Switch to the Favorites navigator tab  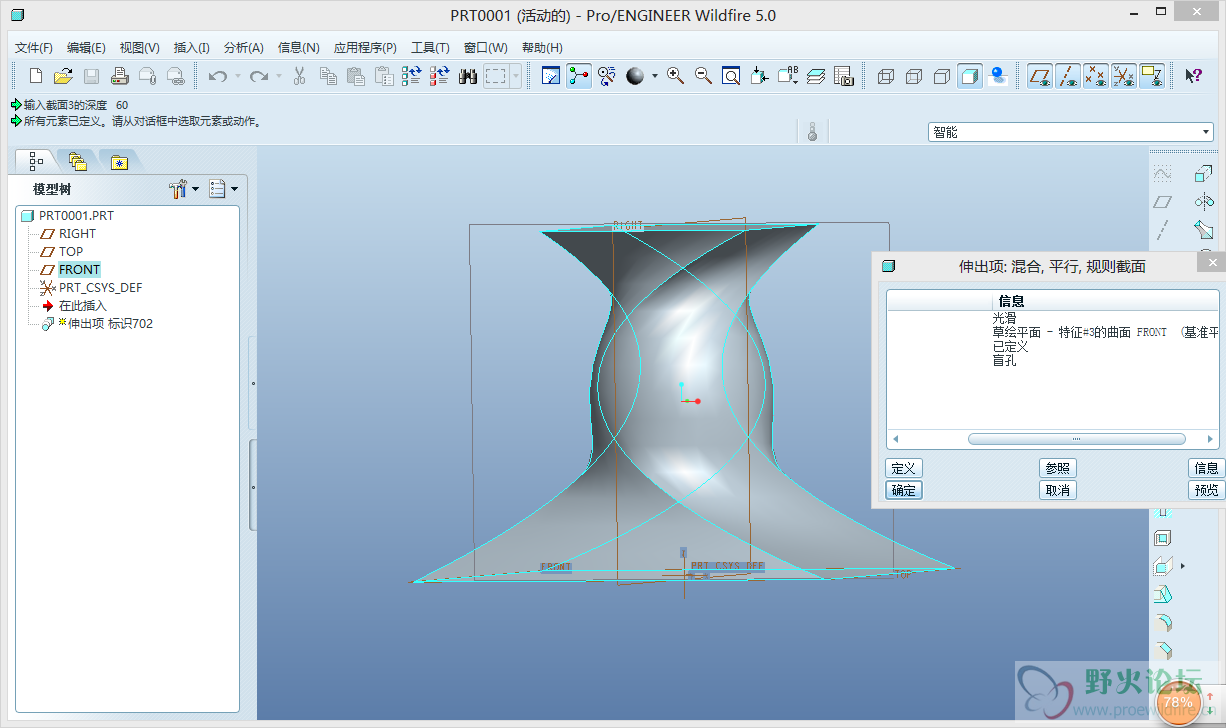(x=119, y=160)
